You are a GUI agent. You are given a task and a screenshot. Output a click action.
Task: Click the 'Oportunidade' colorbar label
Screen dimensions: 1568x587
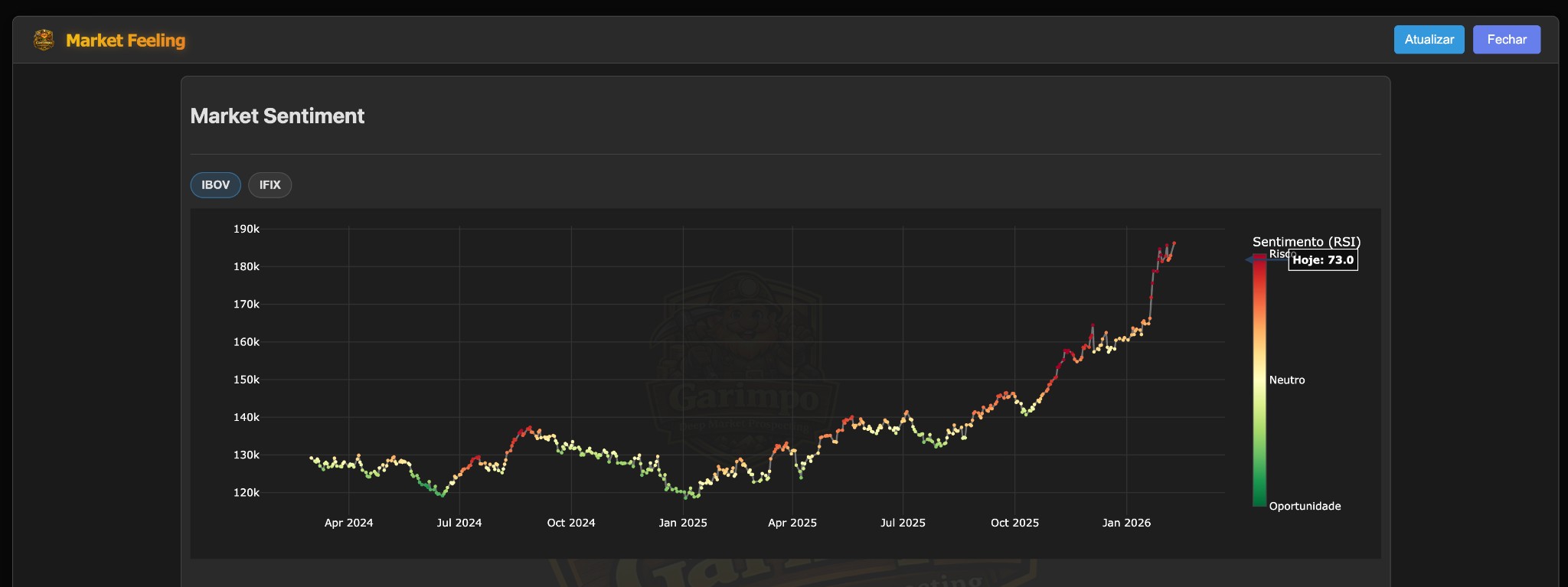[1305, 507]
